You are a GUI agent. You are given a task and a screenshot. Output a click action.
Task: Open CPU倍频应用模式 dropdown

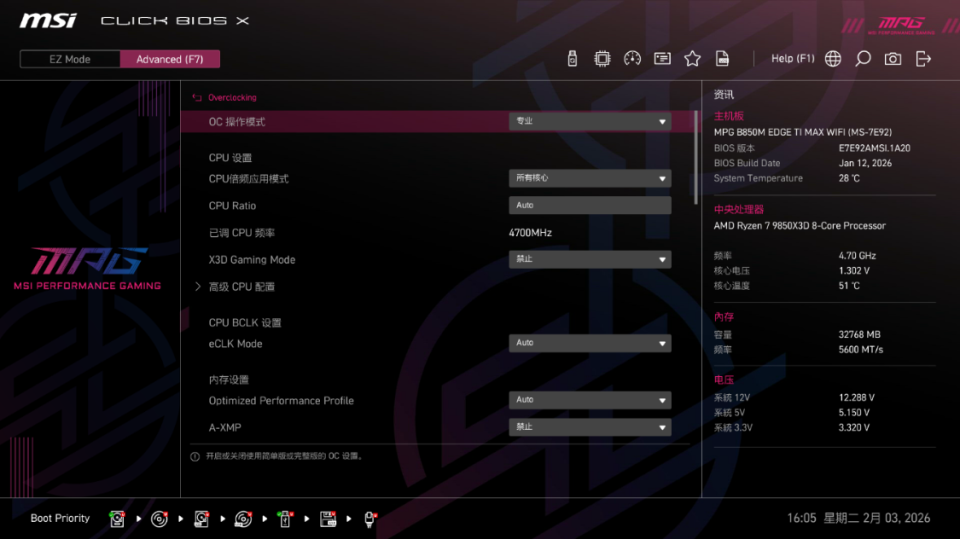[590, 178]
